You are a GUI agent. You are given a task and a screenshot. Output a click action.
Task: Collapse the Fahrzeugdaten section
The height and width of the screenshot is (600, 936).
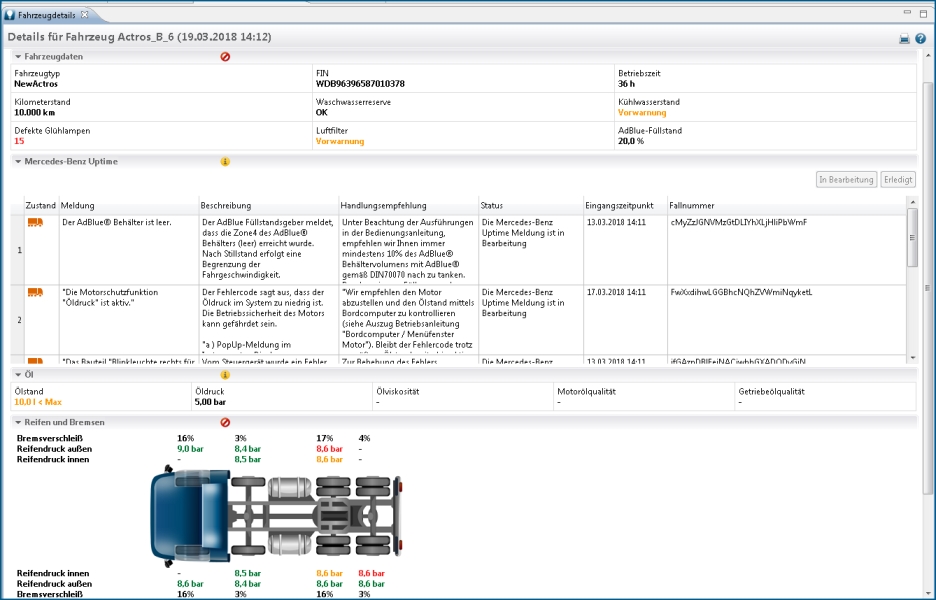pyautogui.click(x=18, y=57)
